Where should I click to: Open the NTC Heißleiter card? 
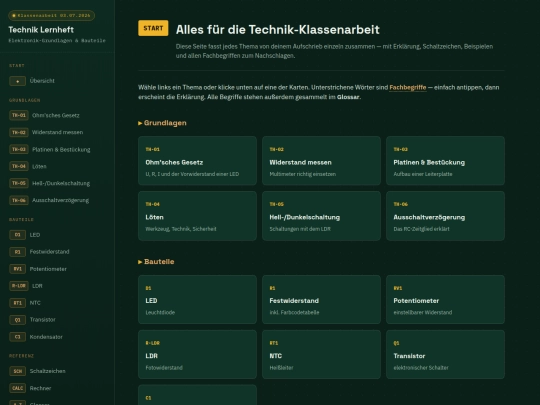click(x=321, y=354)
